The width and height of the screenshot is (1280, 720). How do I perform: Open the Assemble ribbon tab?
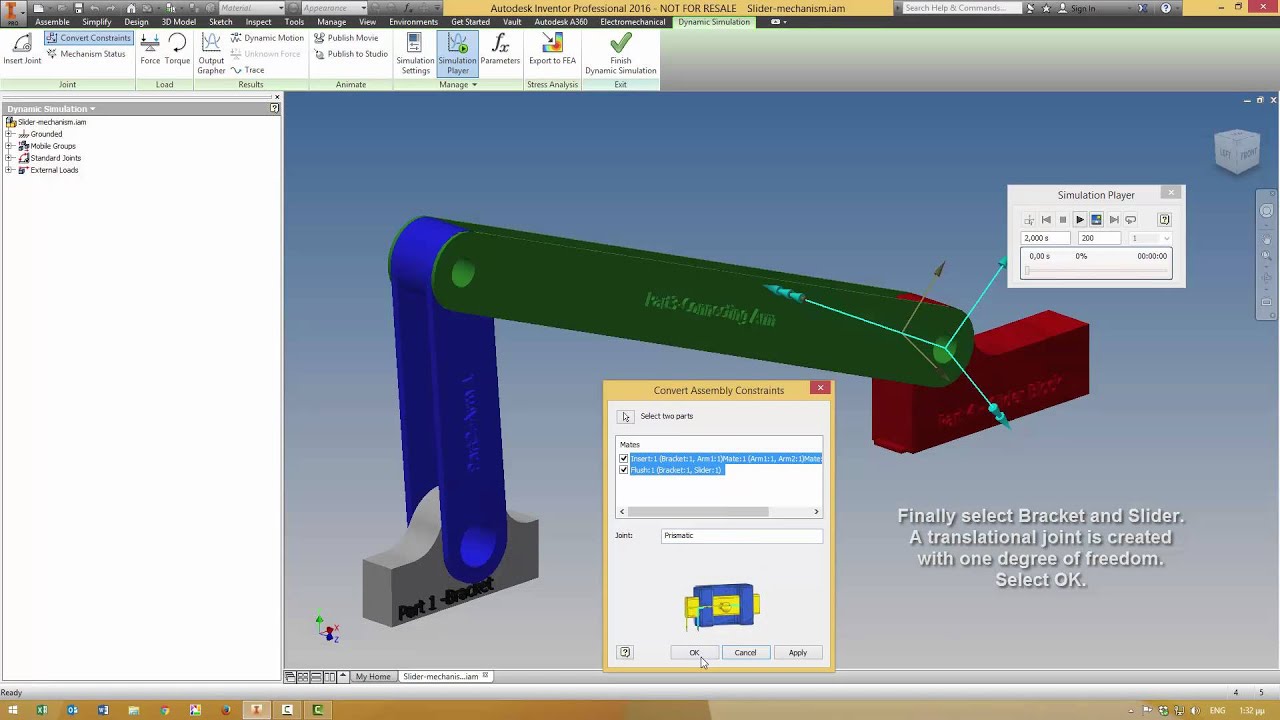pos(52,22)
